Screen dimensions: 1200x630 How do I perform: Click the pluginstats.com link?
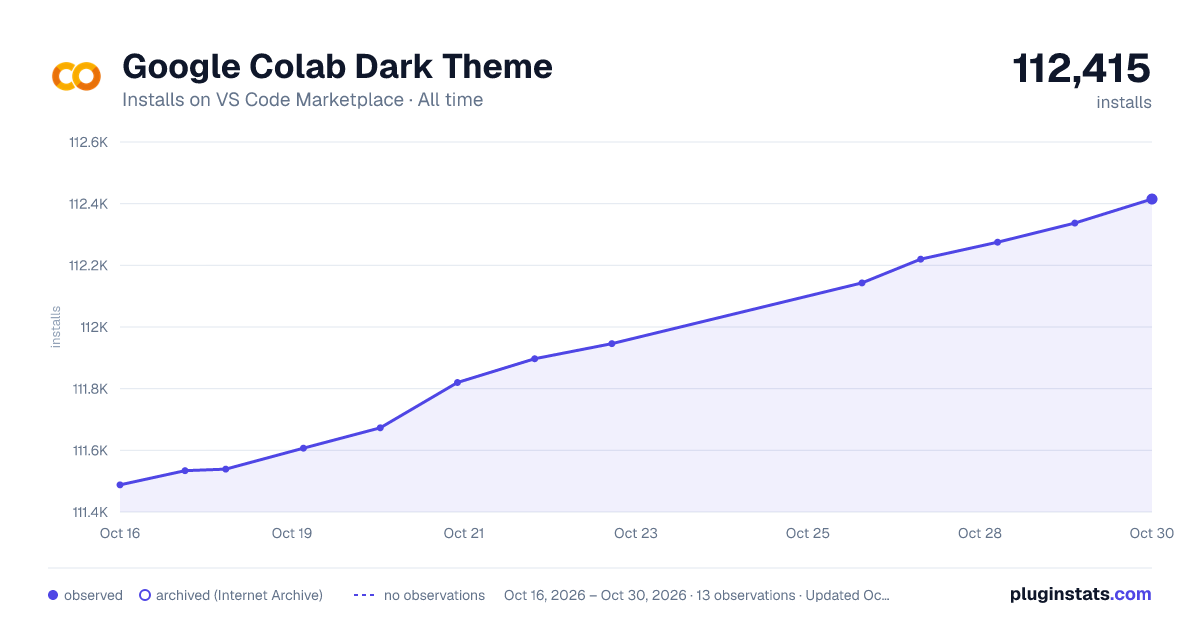pyautogui.click(x=1080, y=594)
